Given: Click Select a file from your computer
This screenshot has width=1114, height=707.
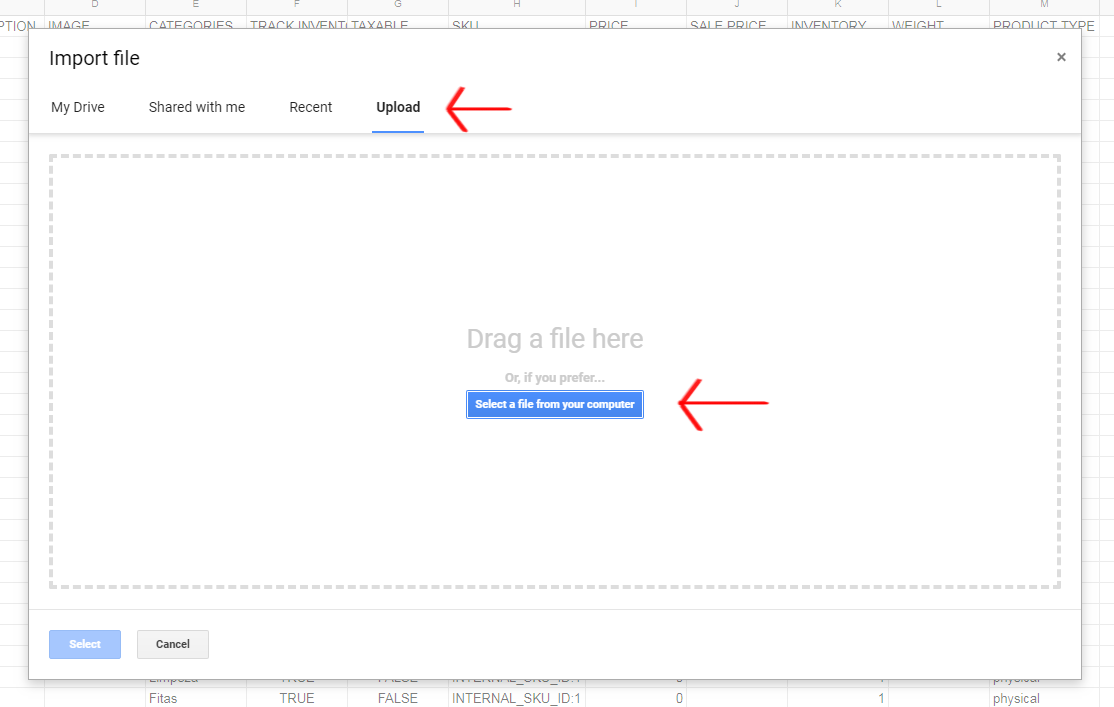Looking at the screenshot, I should [x=555, y=404].
